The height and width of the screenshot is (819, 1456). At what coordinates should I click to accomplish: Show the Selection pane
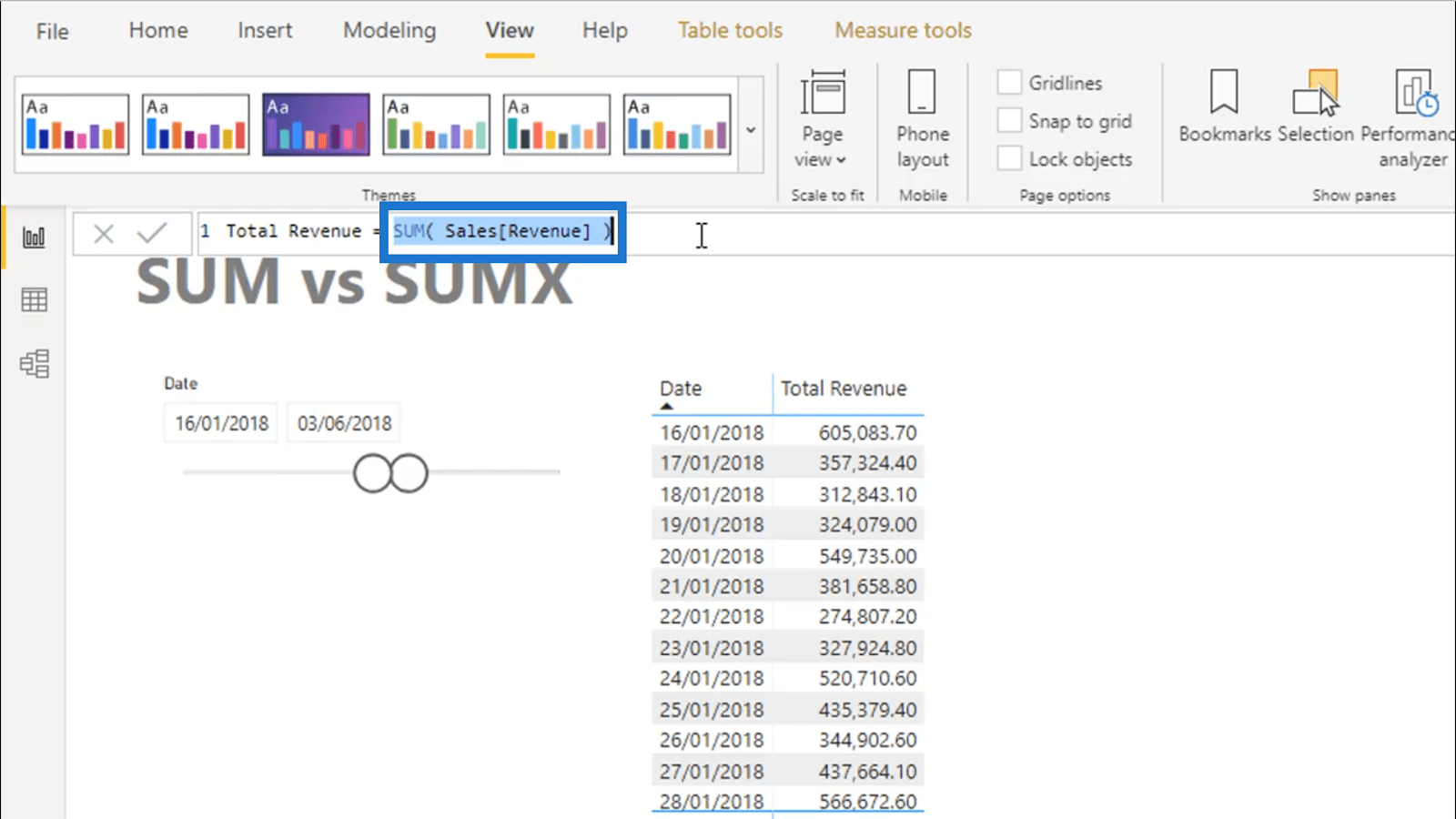[1316, 106]
